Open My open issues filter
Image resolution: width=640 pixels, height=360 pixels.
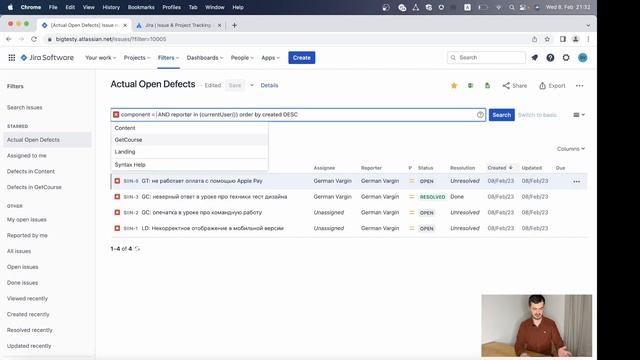click(27, 220)
